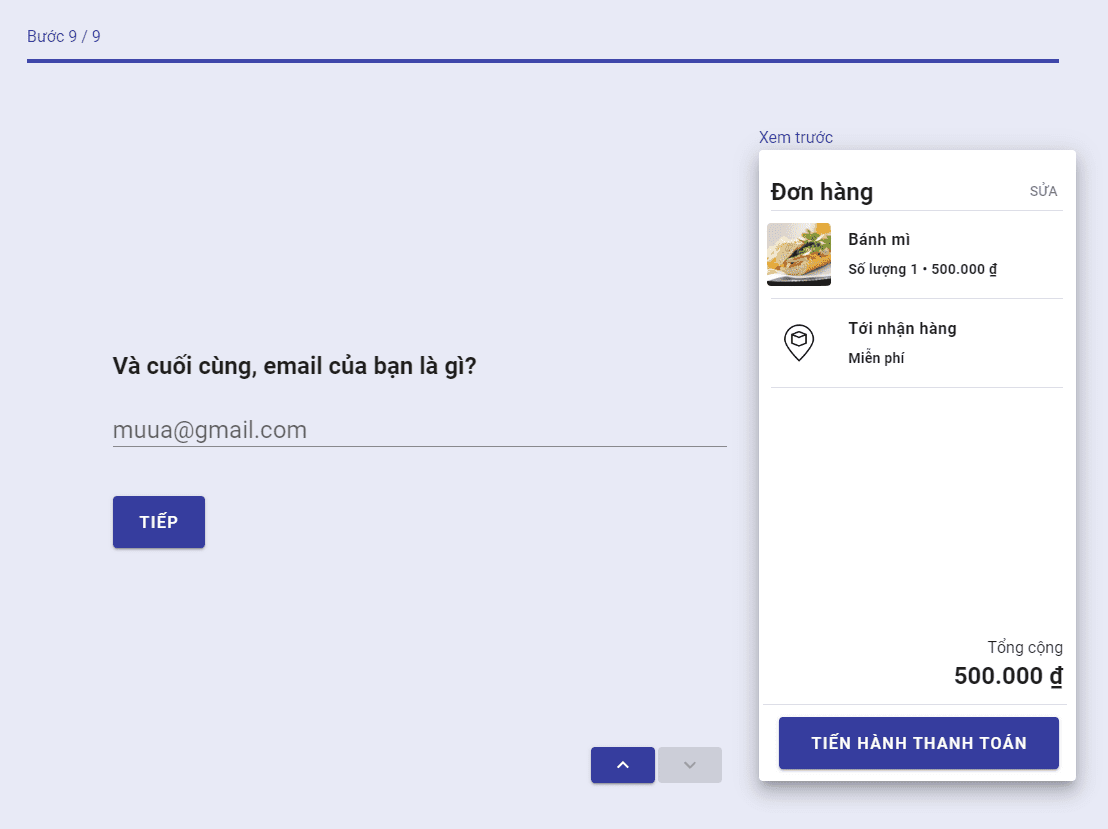
Task: Click the Xem trước preview label
Action: 795,138
